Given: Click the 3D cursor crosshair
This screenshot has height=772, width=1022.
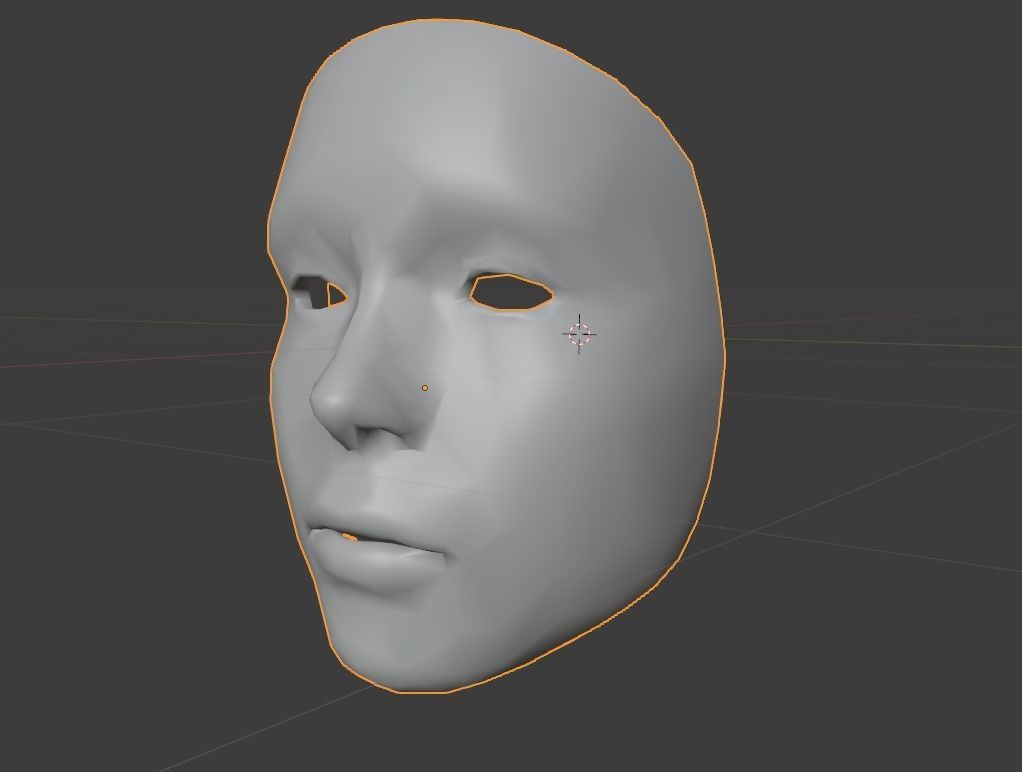Looking at the screenshot, I should coord(579,334).
